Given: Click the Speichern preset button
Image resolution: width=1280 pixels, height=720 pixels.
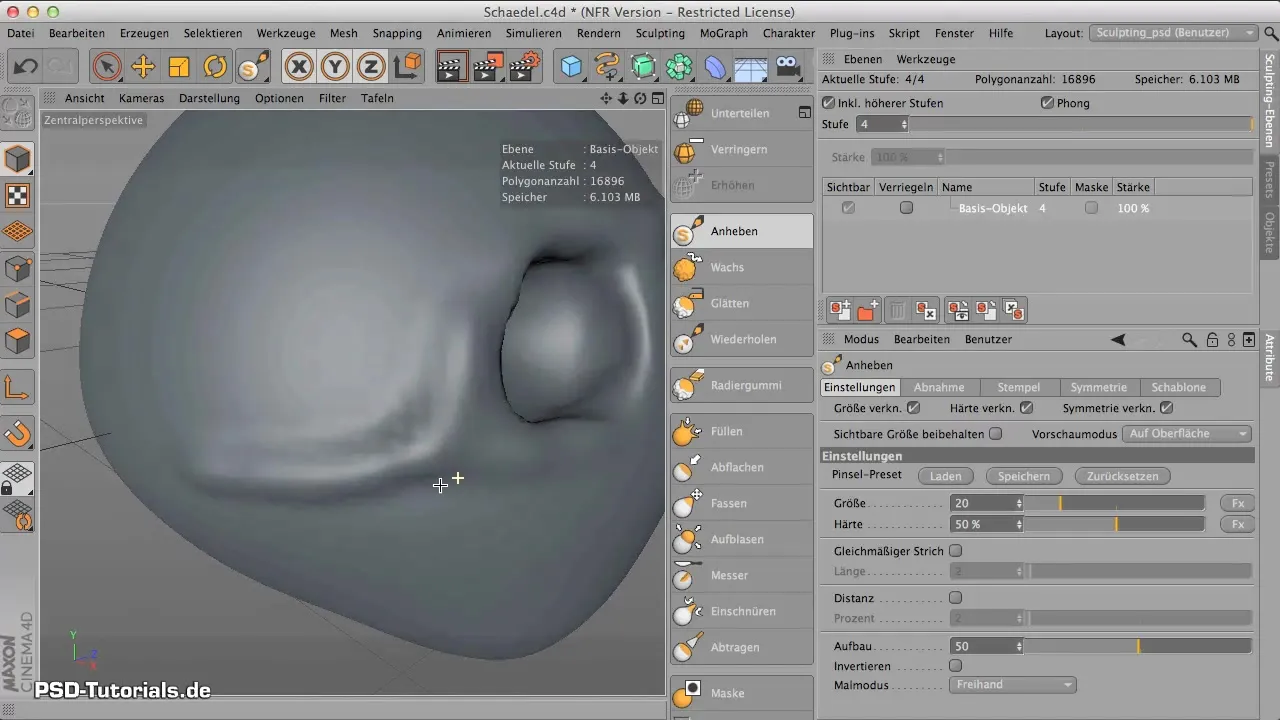Looking at the screenshot, I should click(x=1024, y=476).
